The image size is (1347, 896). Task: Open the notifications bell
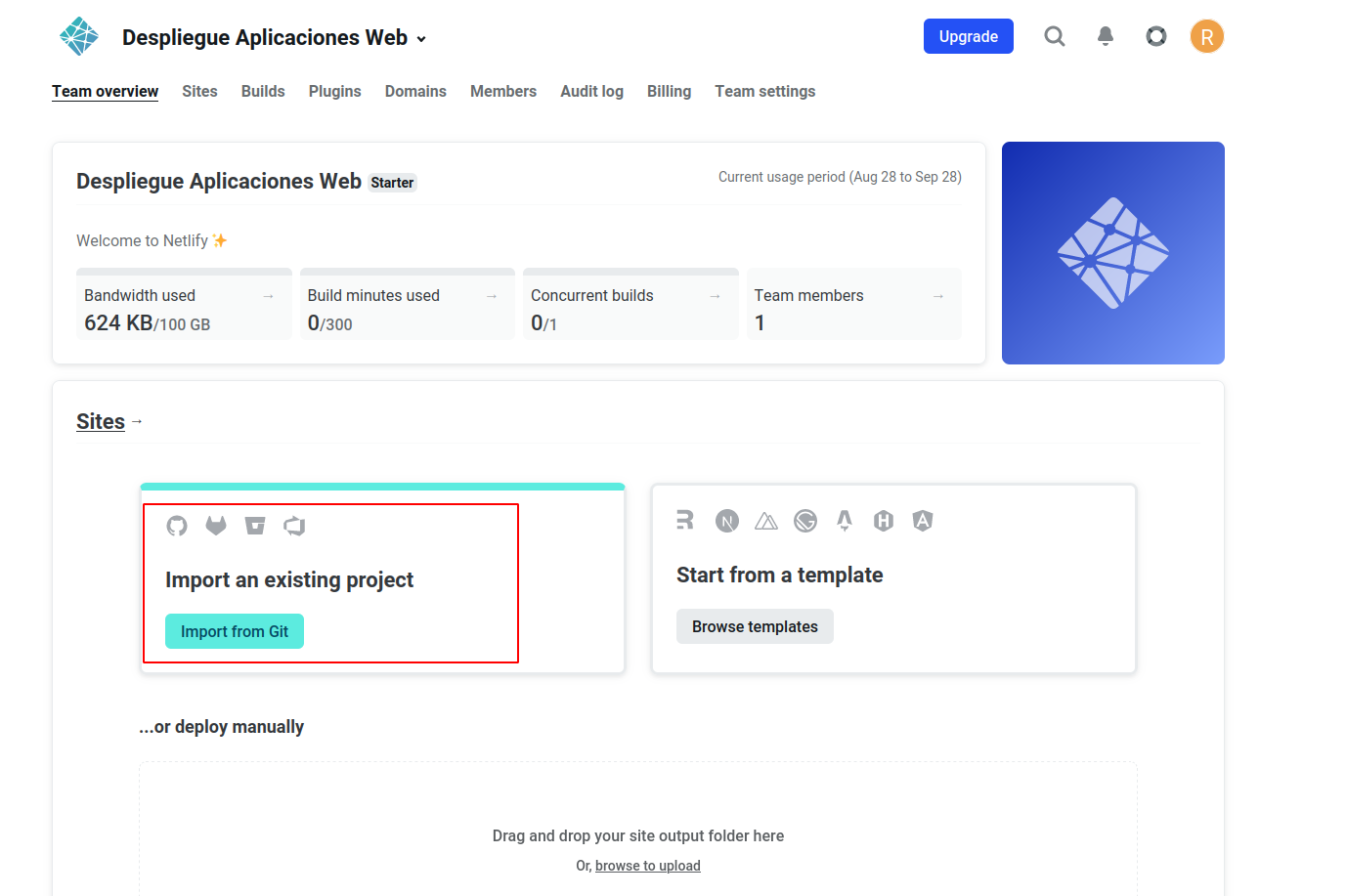click(x=1105, y=37)
